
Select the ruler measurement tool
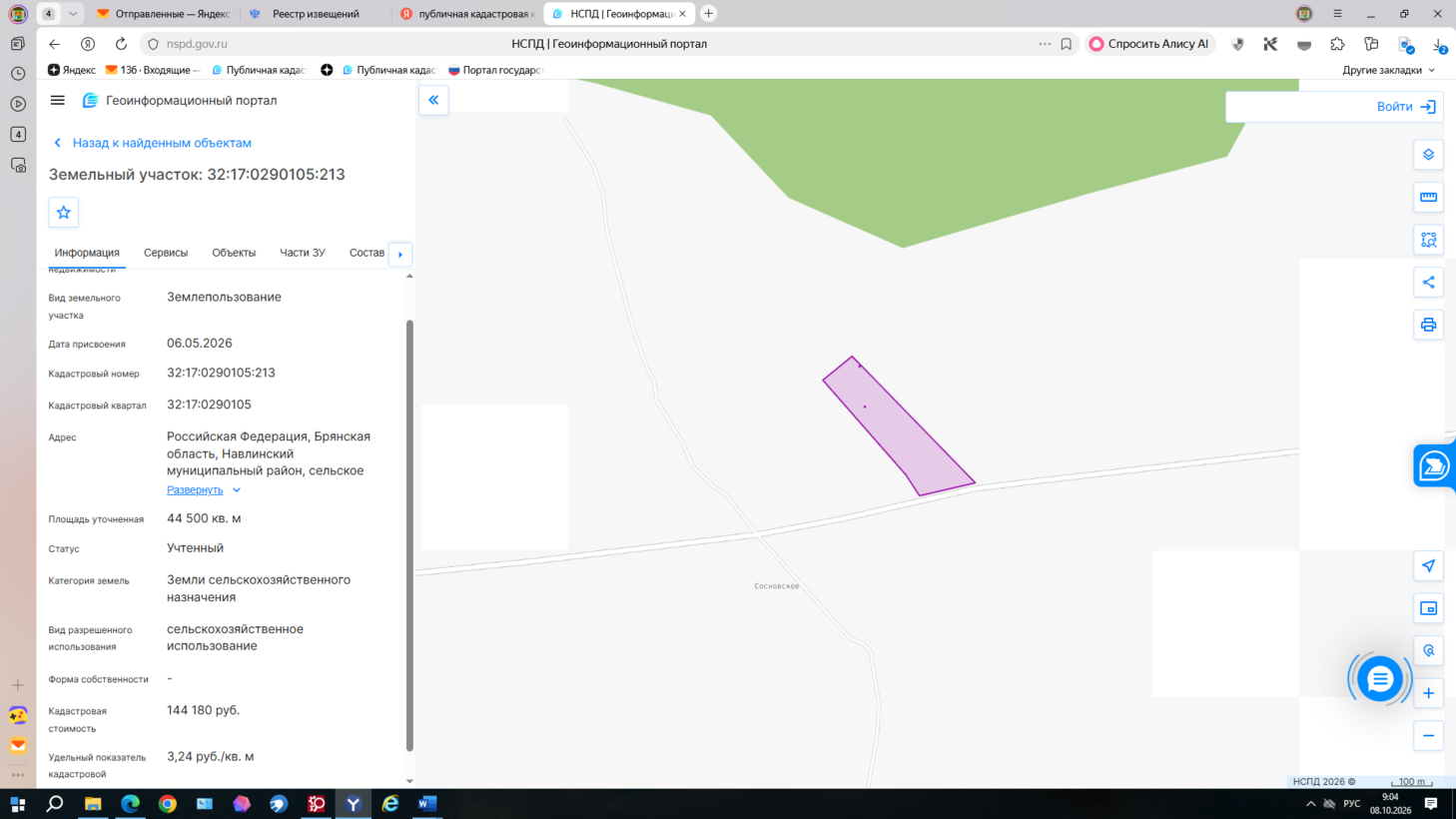[1428, 197]
